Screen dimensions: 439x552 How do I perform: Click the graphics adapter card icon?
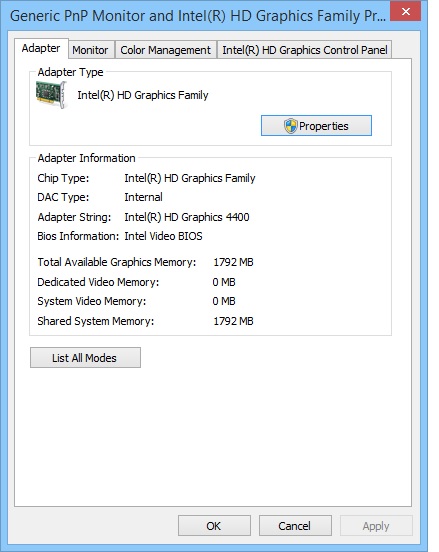[x=51, y=95]
